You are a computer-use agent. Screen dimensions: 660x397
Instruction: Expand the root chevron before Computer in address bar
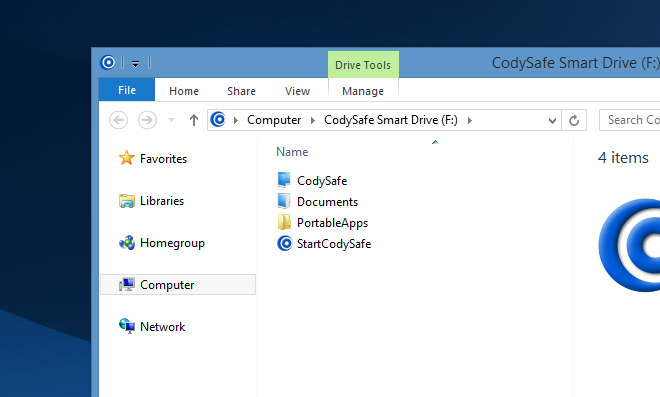[236, 121]
